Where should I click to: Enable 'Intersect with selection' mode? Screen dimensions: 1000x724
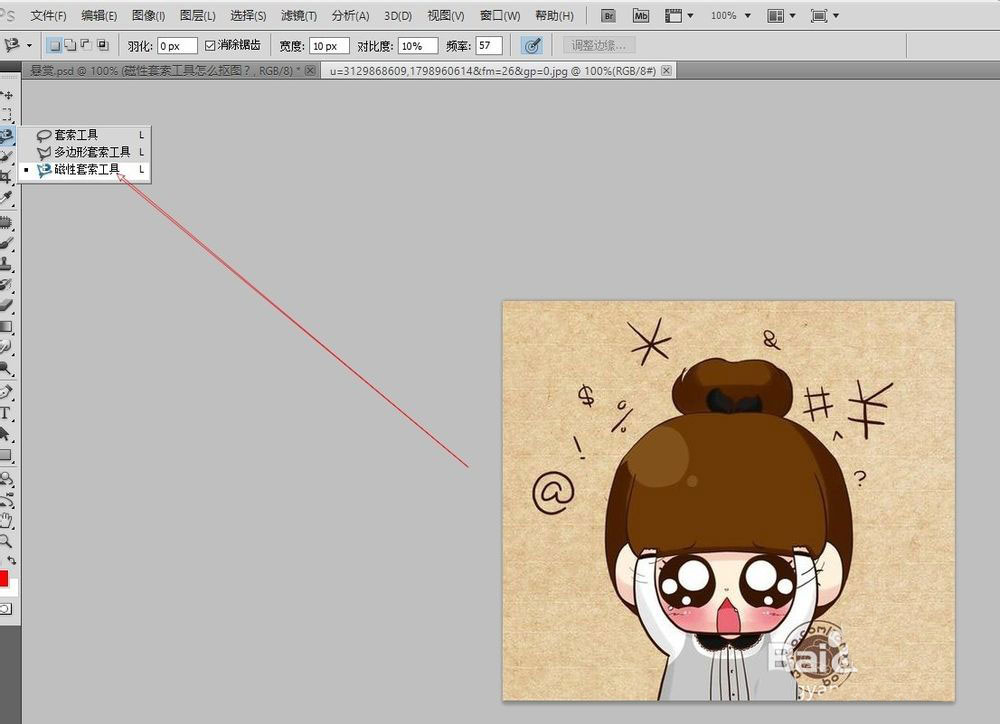point(102,46)
